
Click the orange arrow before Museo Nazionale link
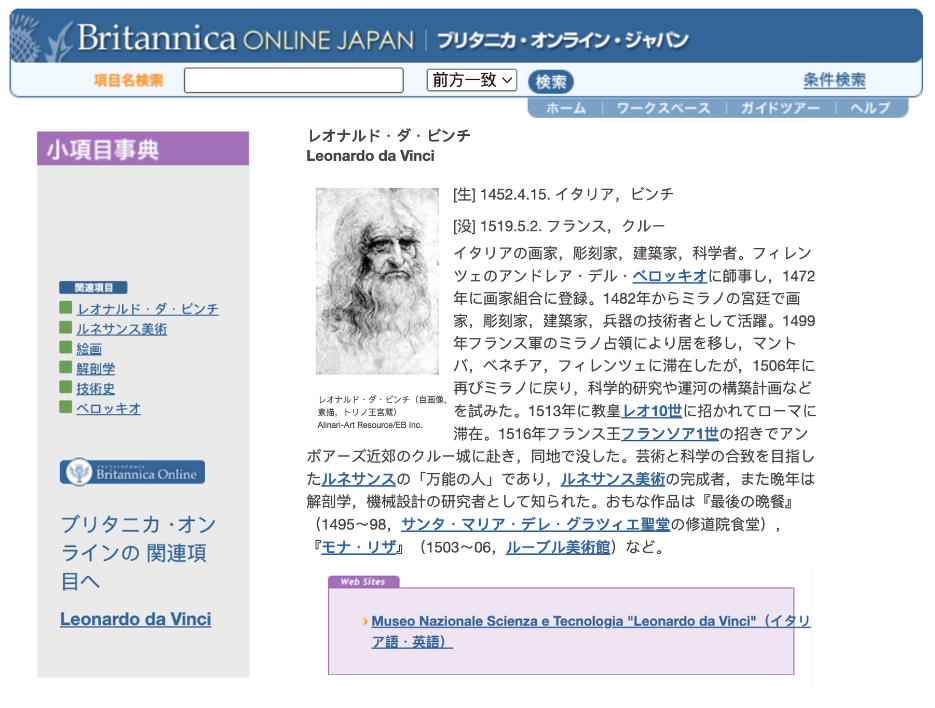(x=366, y=622)
